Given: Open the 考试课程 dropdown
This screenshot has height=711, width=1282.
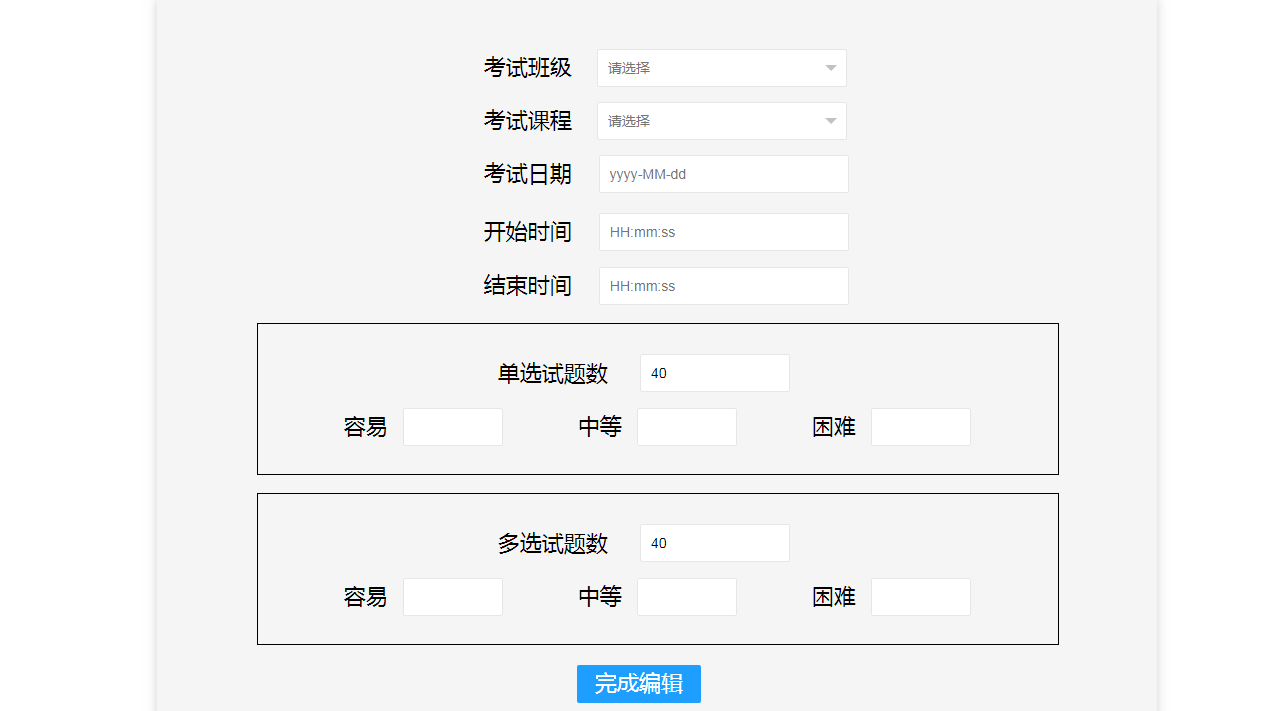Looking at the screenshot, I should coord(721,120).
